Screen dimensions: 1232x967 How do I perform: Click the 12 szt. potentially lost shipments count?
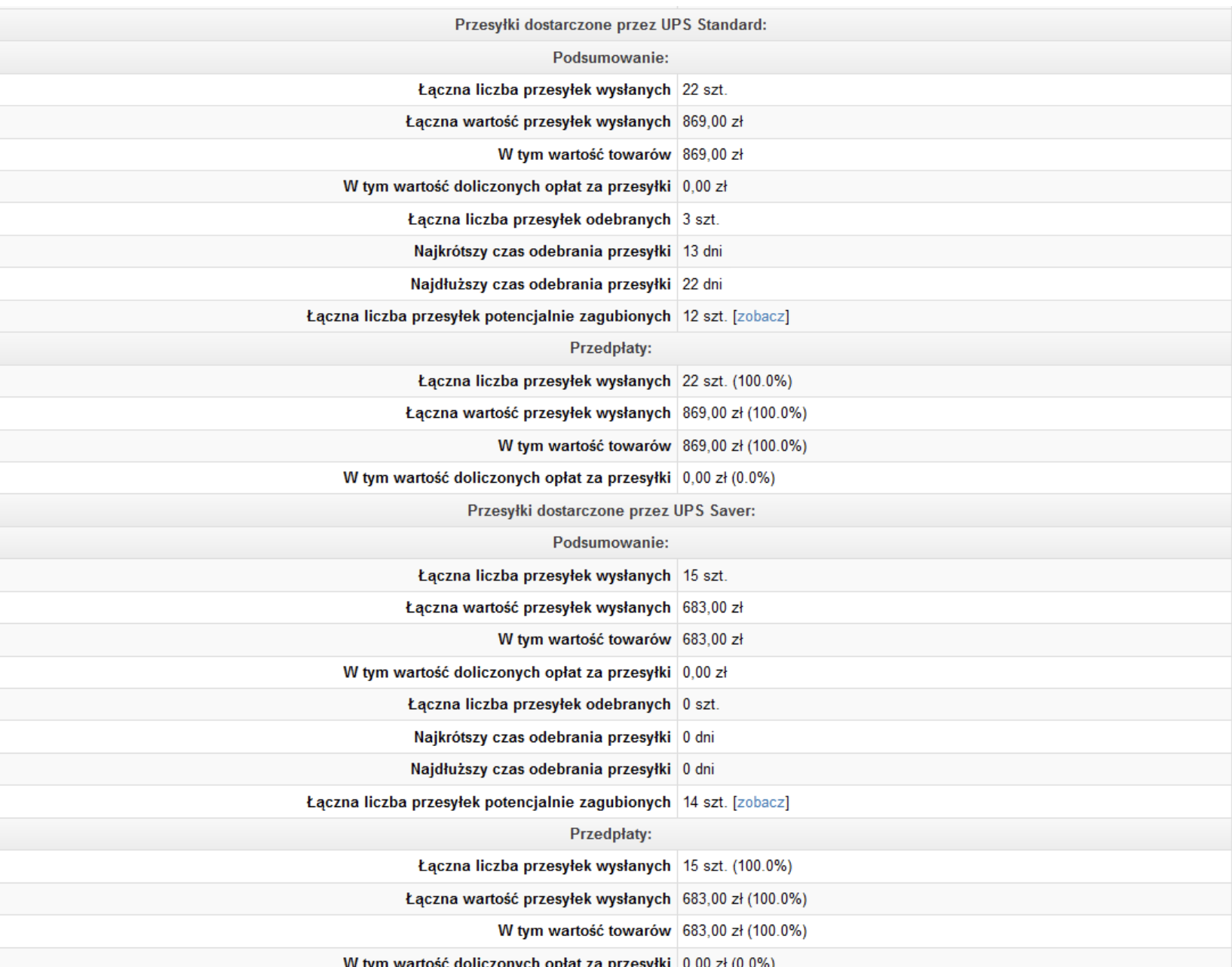point(705,316)
